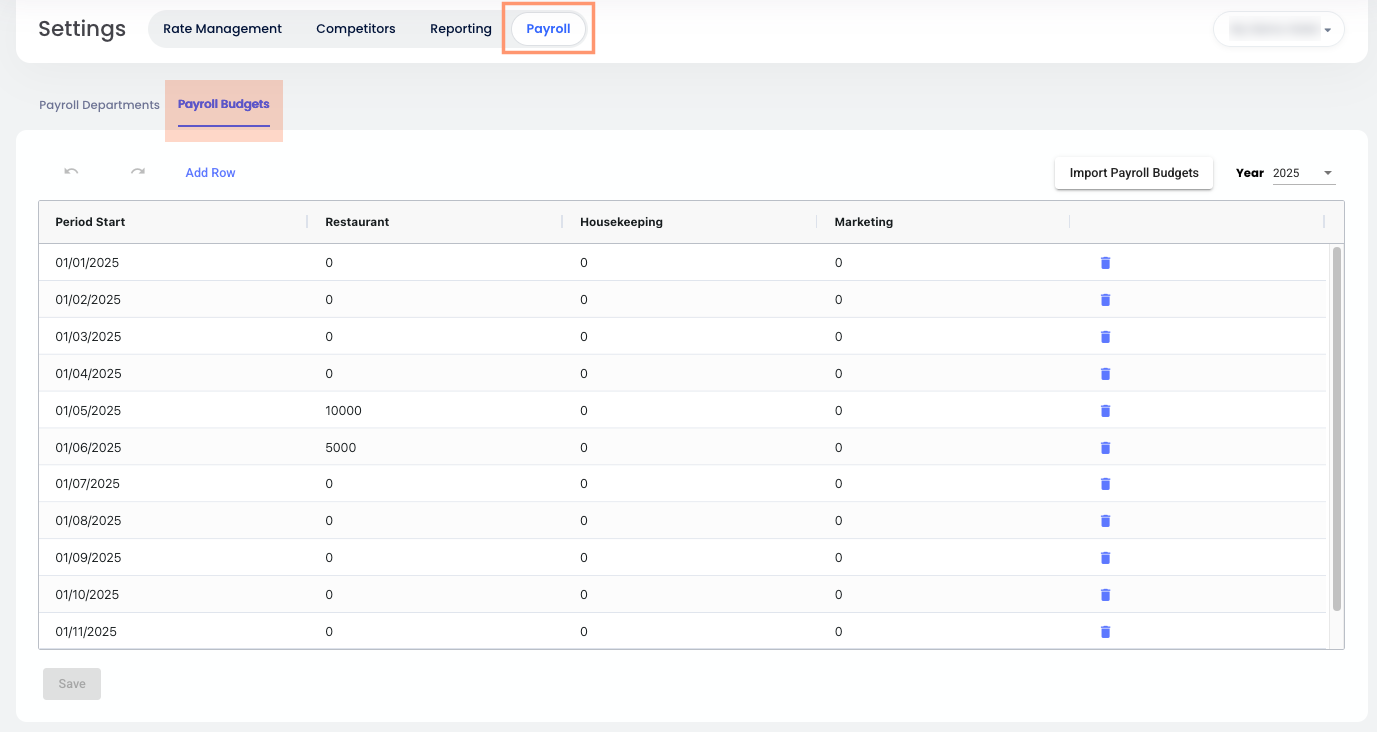Open the Year 2025 dropdown
This screenshot has width=1377, height=732.
[1303, 173]
